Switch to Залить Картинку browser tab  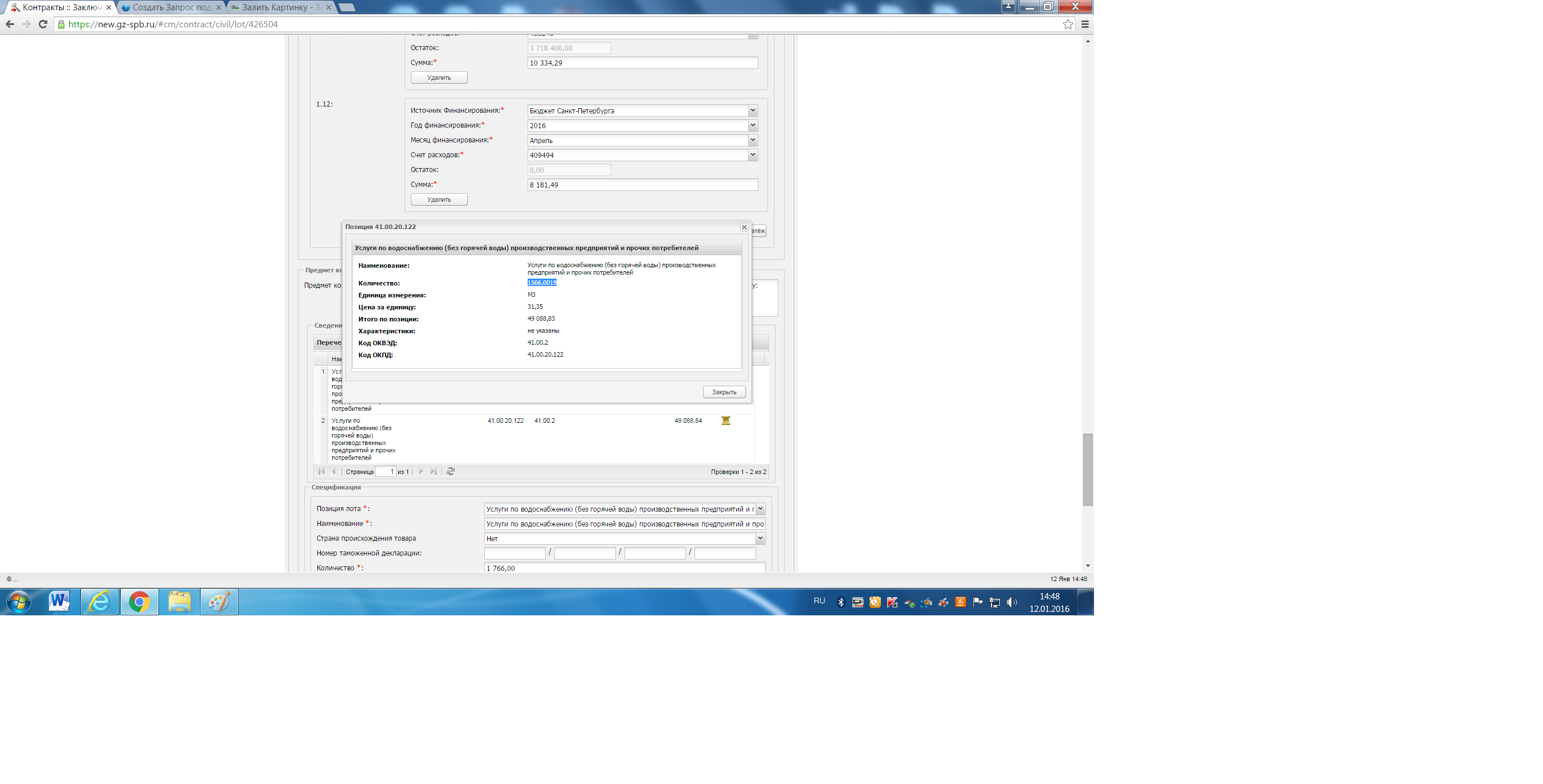(281, 7)
